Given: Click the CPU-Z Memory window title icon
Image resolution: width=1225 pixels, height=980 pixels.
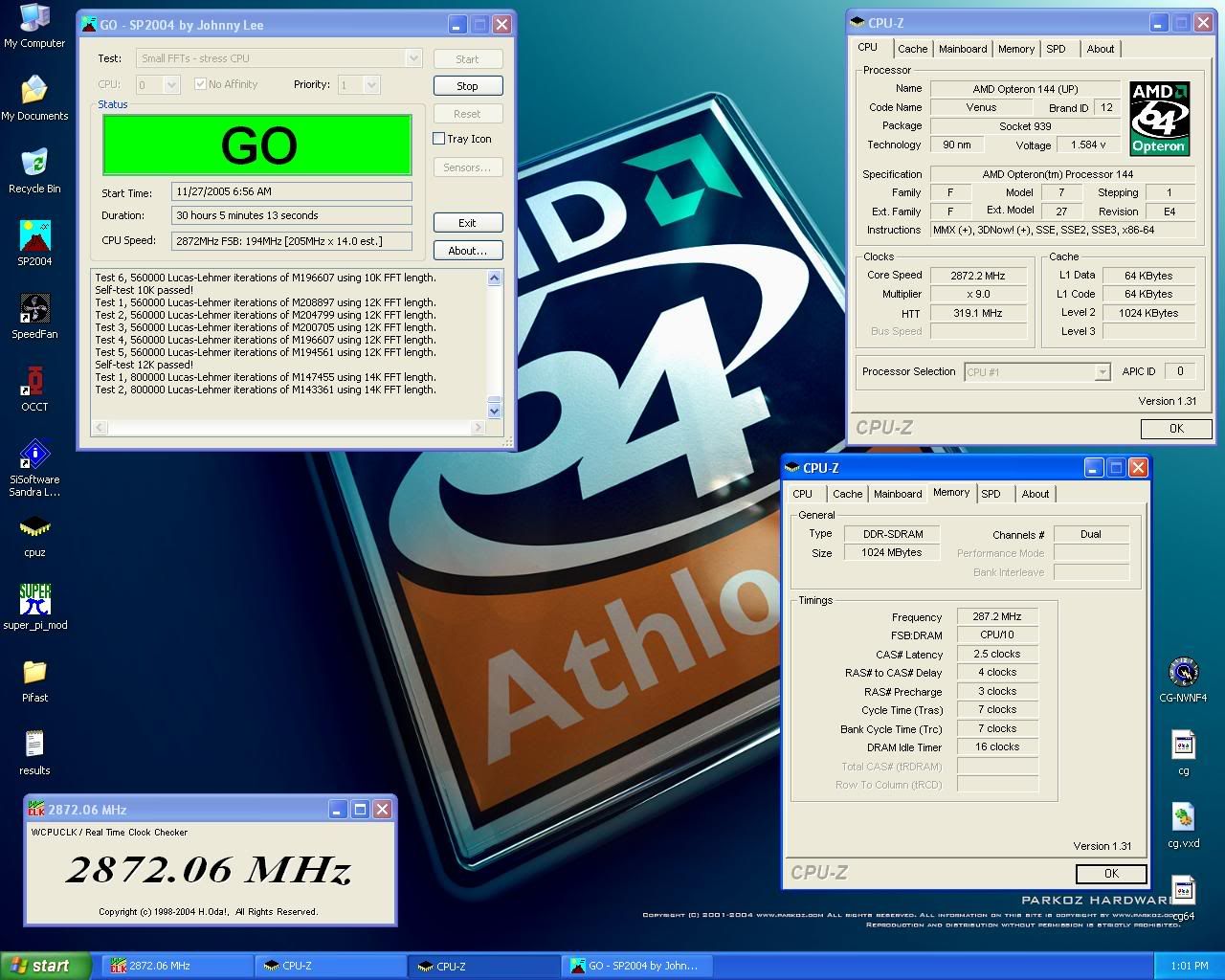Looking at the screenshot, I should 792,468.
